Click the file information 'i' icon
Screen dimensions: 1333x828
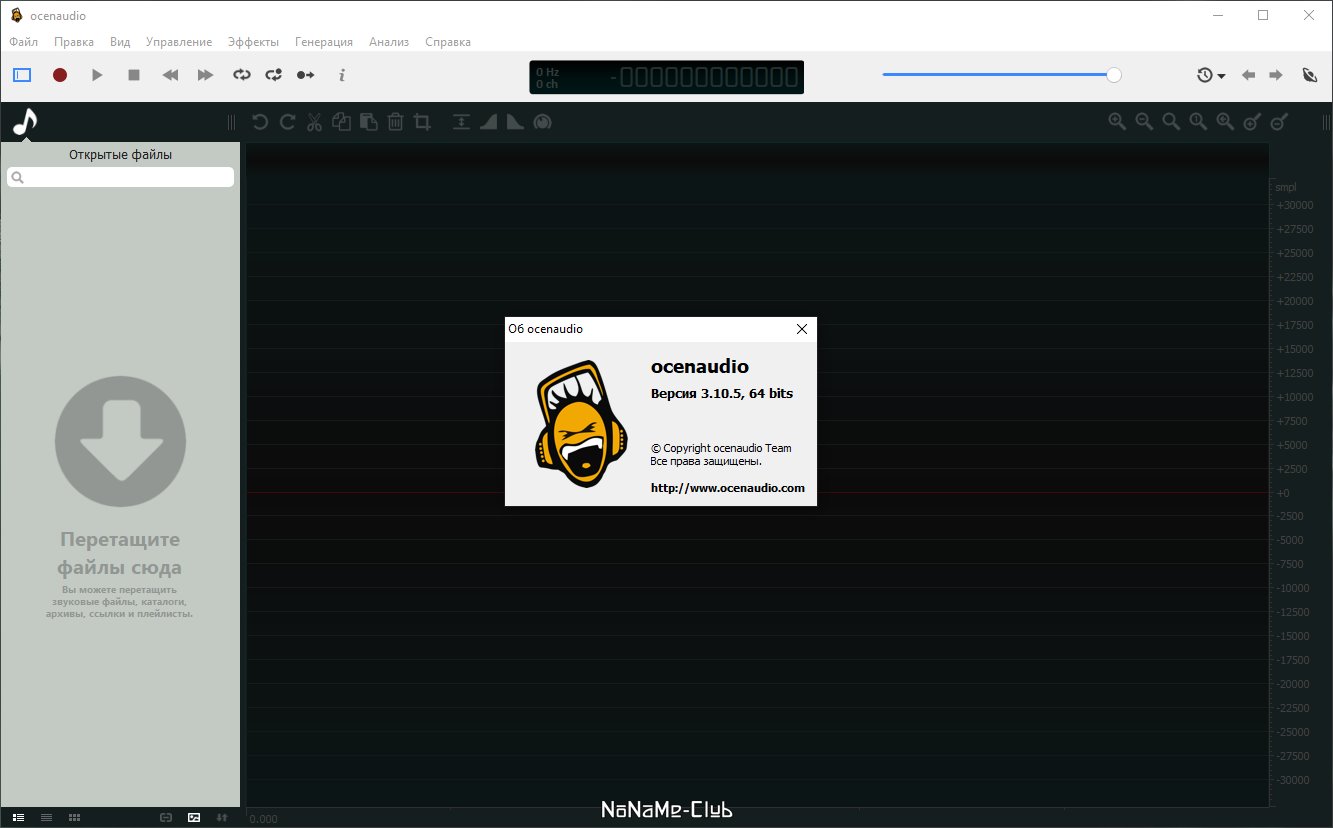[x=342, y=75]
